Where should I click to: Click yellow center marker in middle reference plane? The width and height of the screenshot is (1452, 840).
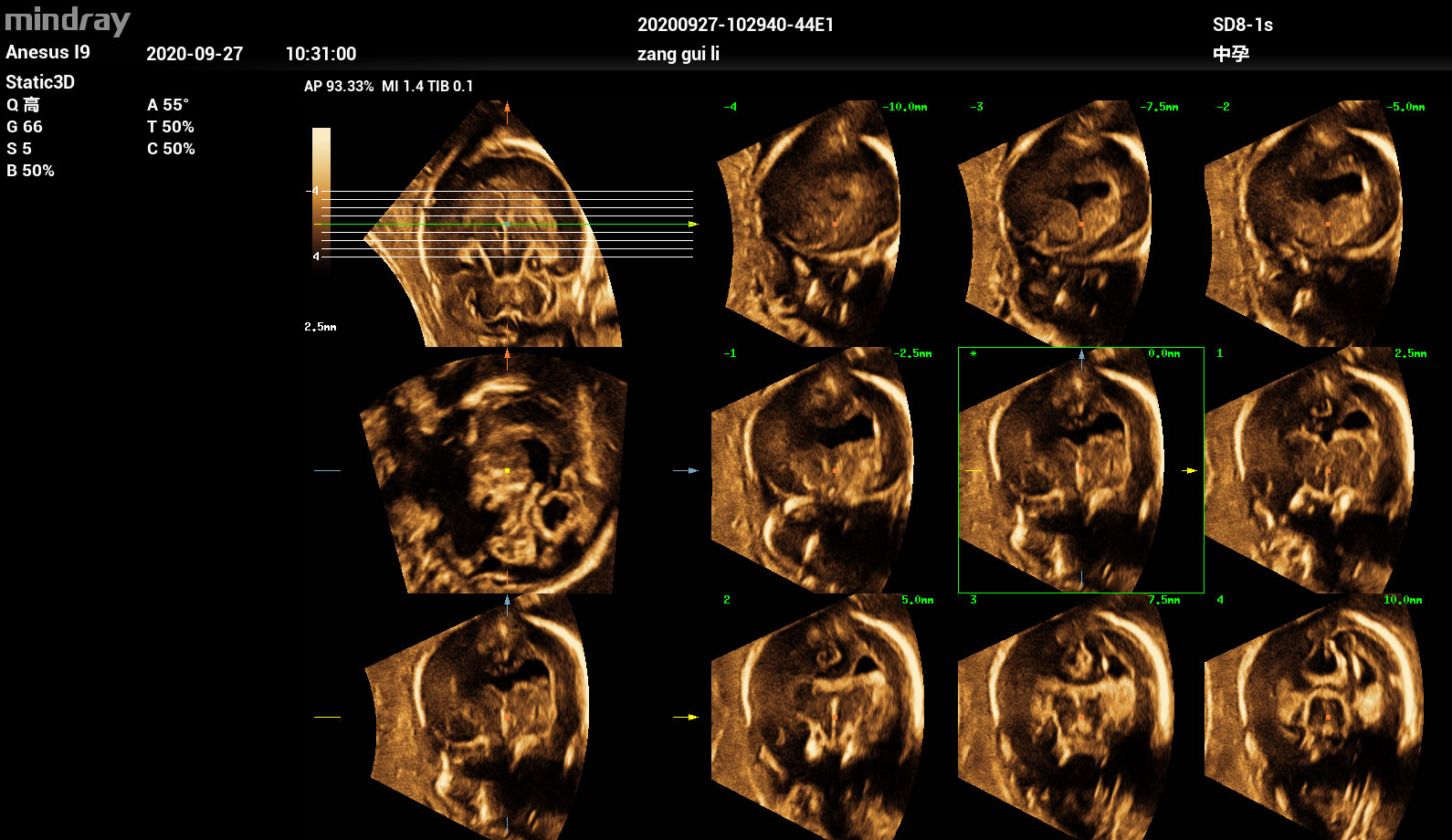507,470
